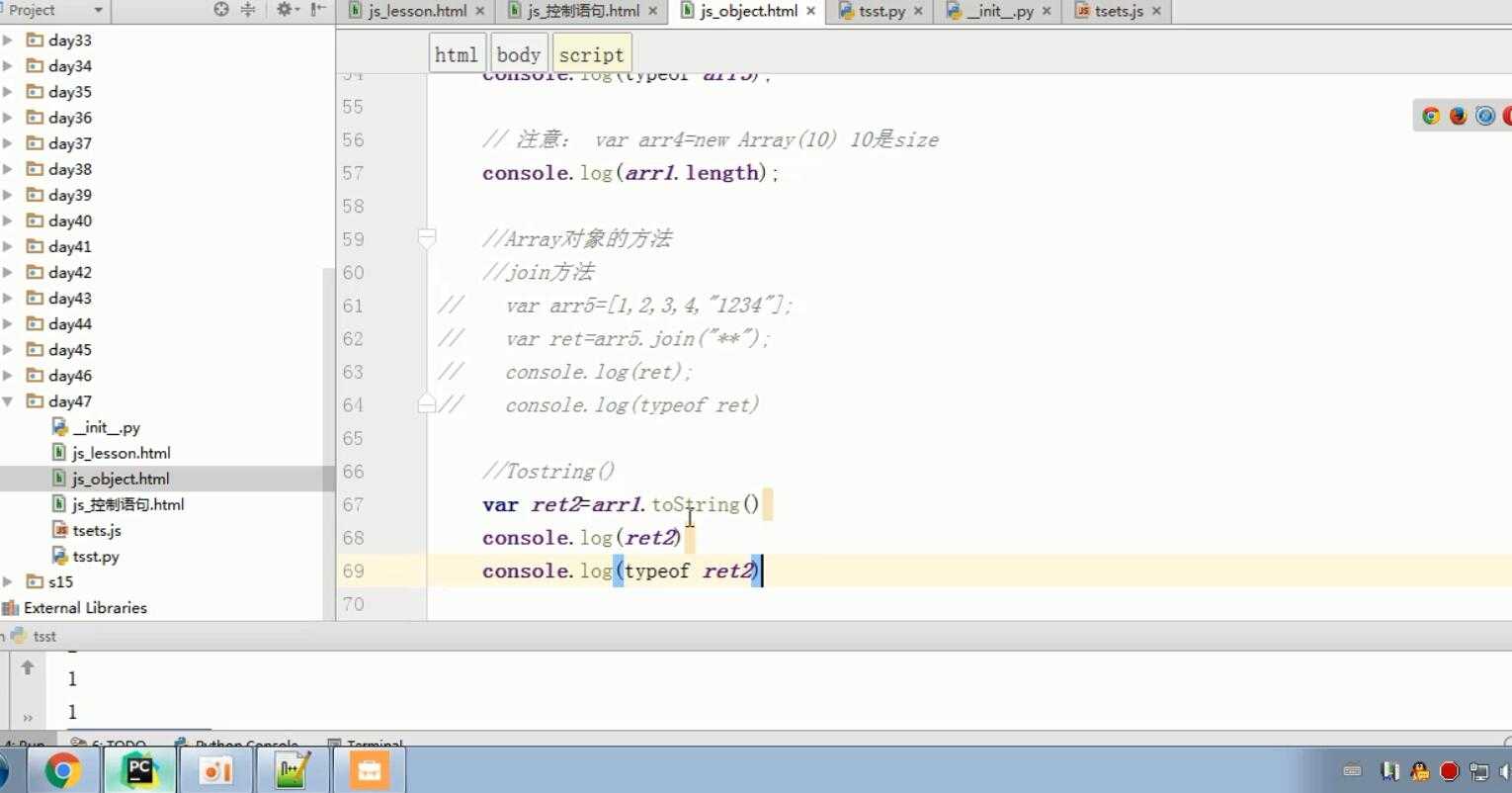Expand the day46 folder

[x=8, y=375]
